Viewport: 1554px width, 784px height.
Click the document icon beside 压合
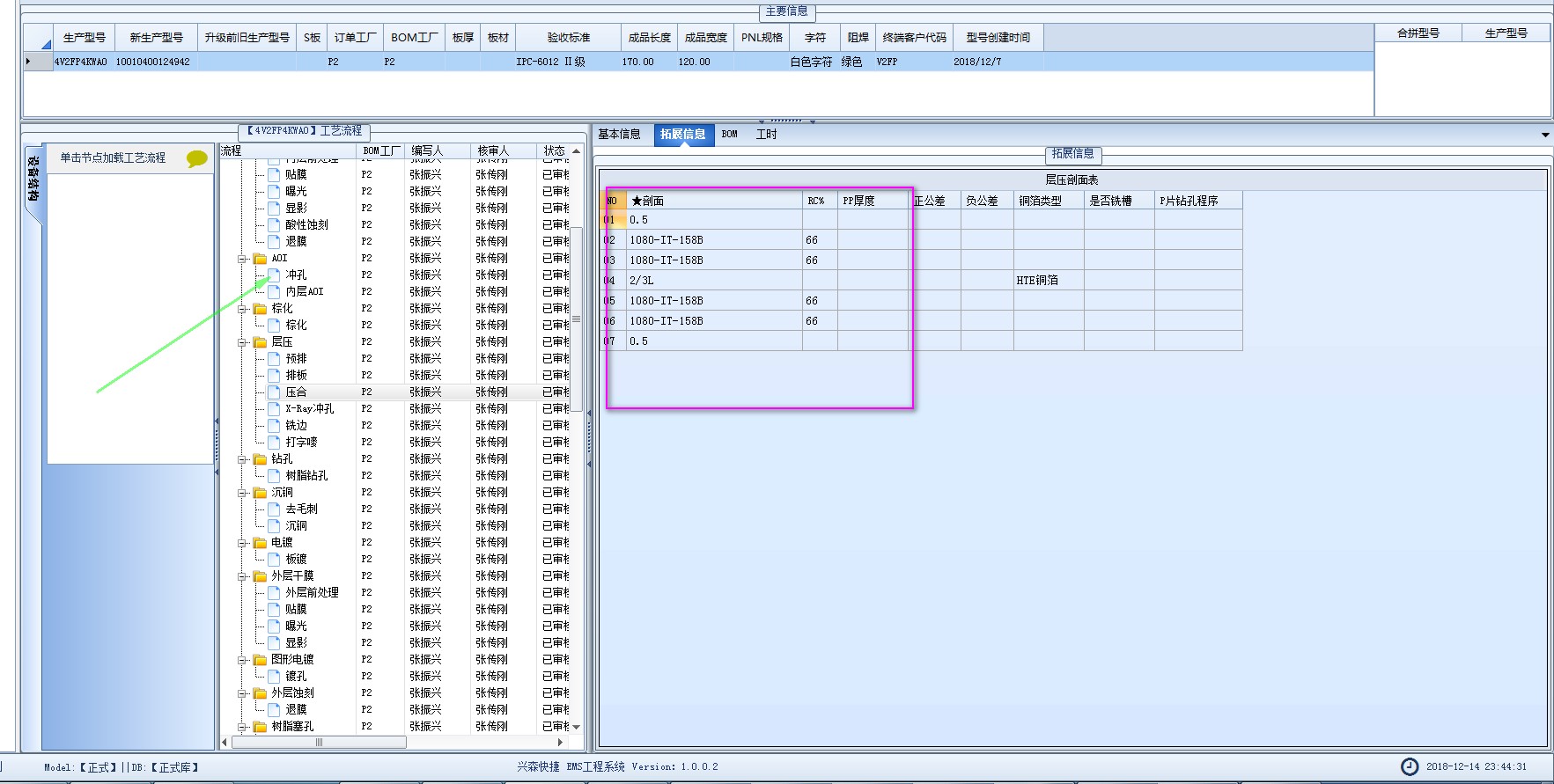[274, 392]
